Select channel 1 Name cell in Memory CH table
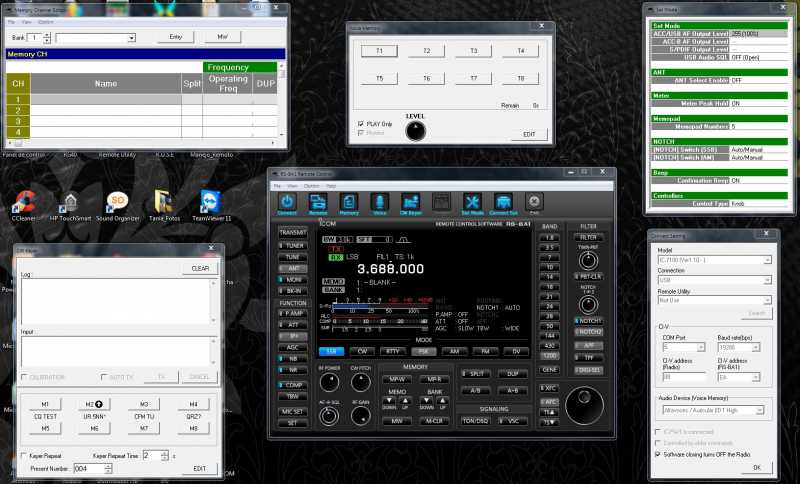Image resolution: width=800 pixels, height=484 pixels. [106, 99]
